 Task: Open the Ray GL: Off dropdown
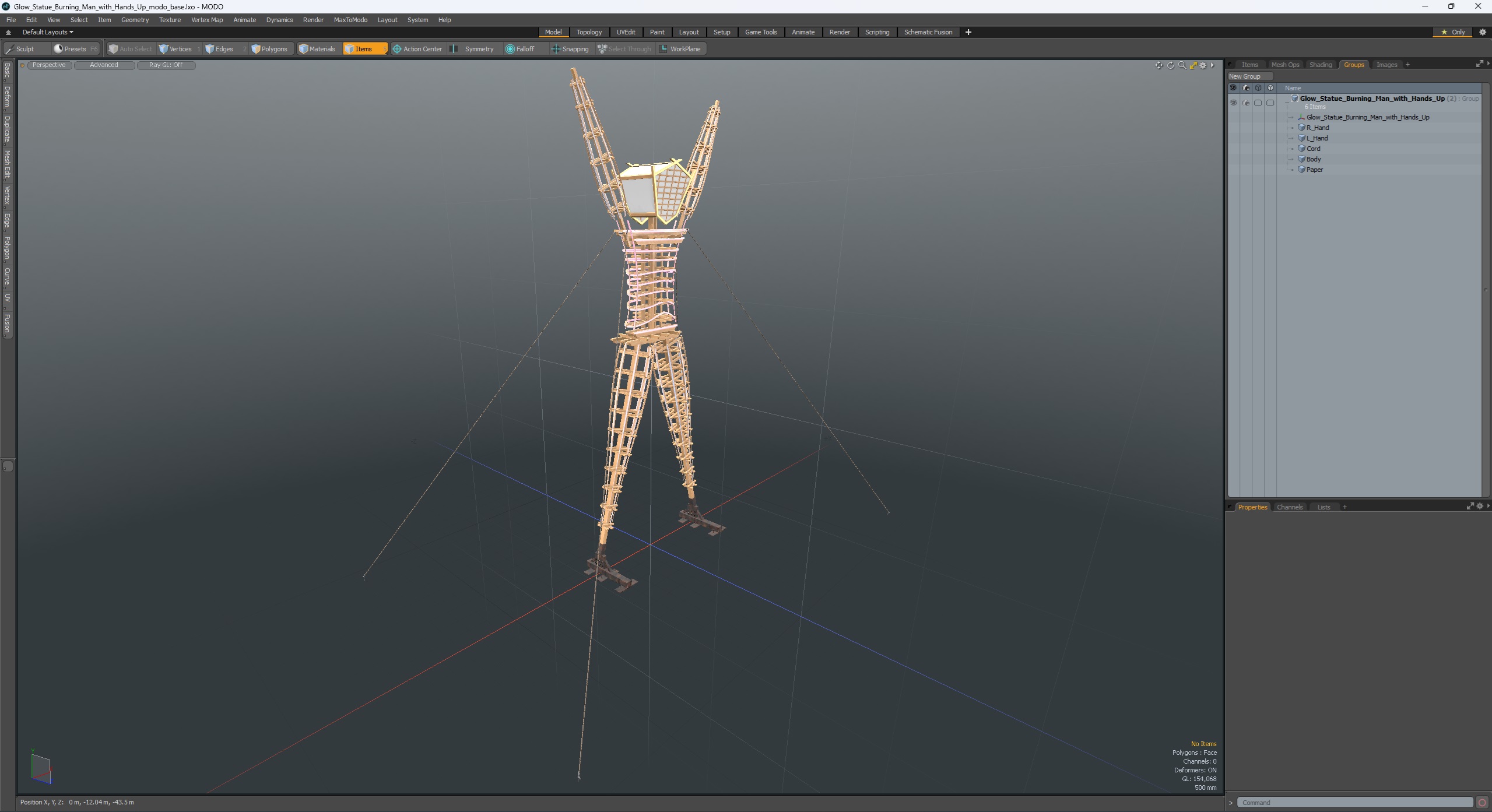point(166,65)
